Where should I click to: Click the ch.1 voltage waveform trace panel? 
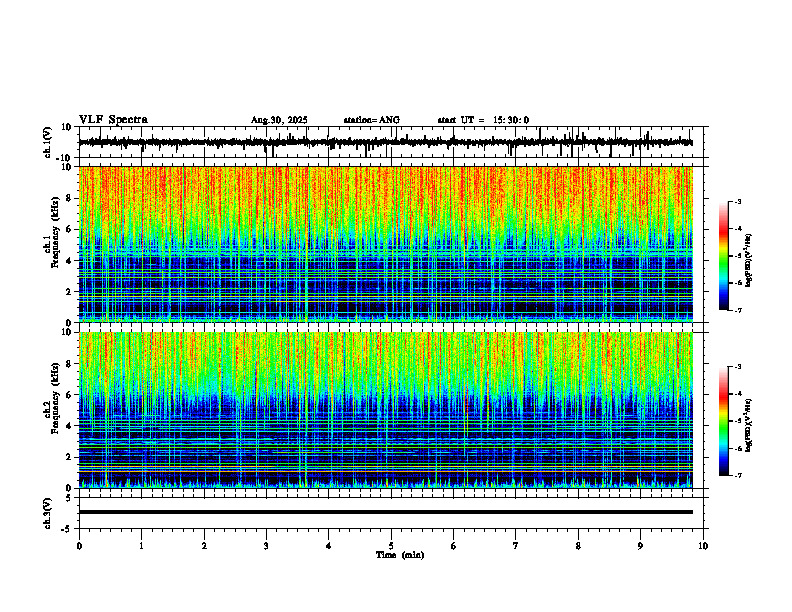tap(393, 142)
